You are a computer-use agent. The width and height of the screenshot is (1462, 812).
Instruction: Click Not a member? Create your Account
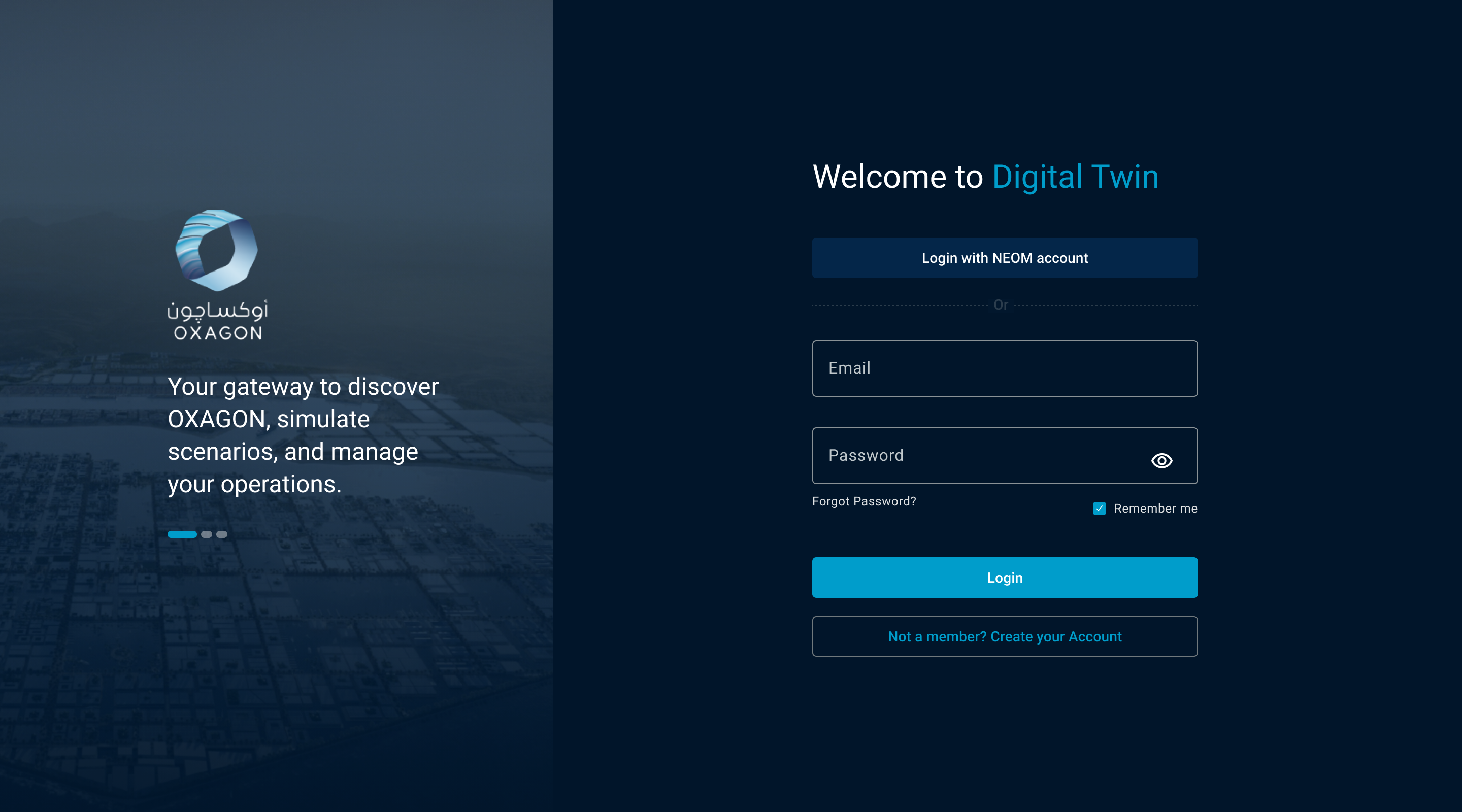tap(1005, 636)
